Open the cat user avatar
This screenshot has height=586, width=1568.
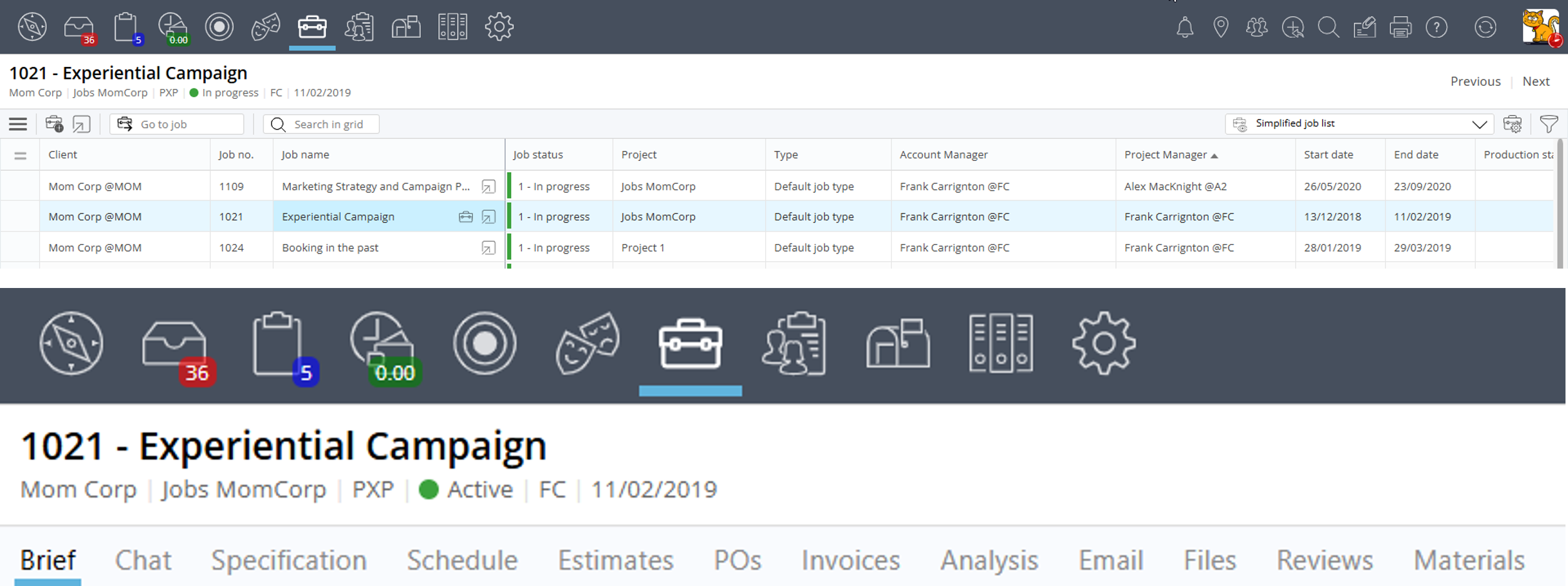coord(1540,28)
